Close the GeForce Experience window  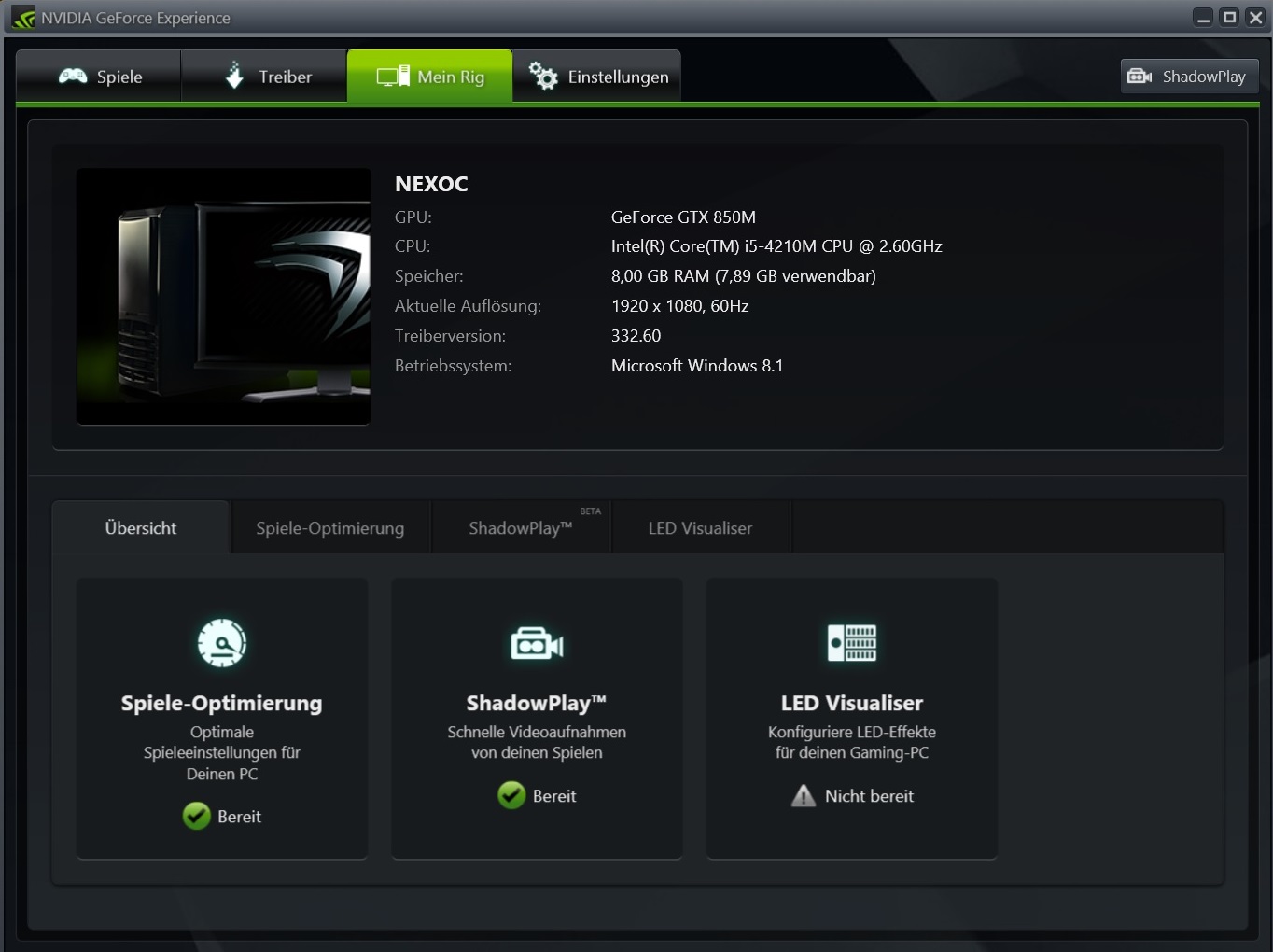pyautogui.click(x=1256, y=18)
